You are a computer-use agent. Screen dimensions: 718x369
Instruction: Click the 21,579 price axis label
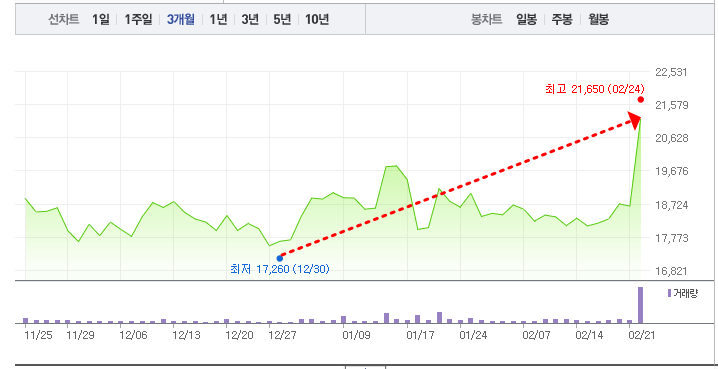tap(671, 105)
